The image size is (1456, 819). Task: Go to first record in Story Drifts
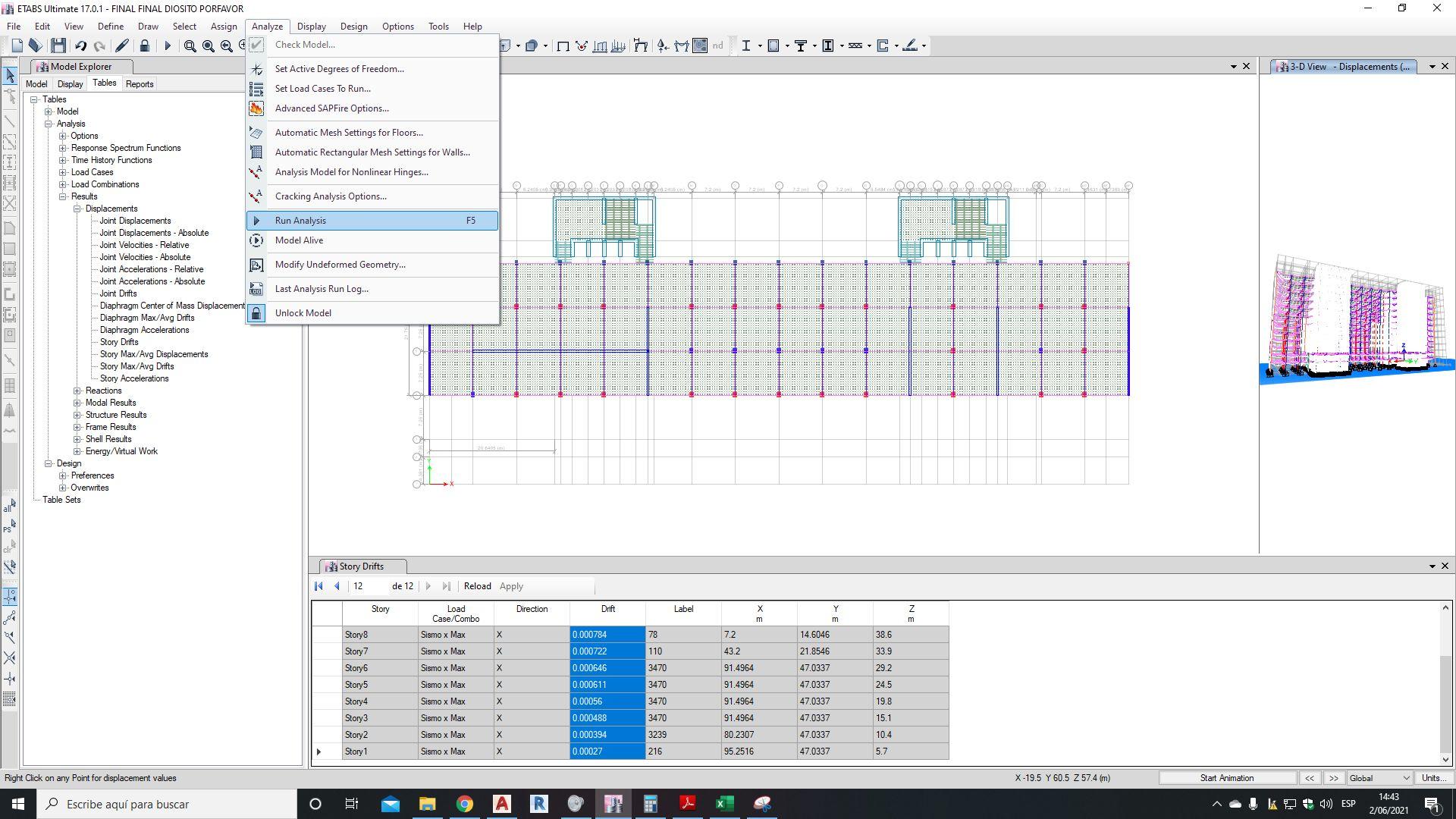tap(318, 586)
